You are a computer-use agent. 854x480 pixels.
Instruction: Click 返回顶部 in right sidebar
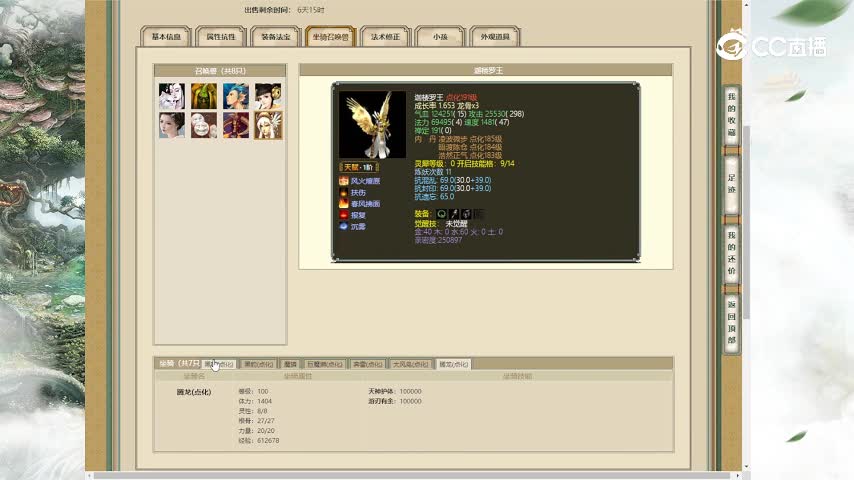[x=731, y=322]
